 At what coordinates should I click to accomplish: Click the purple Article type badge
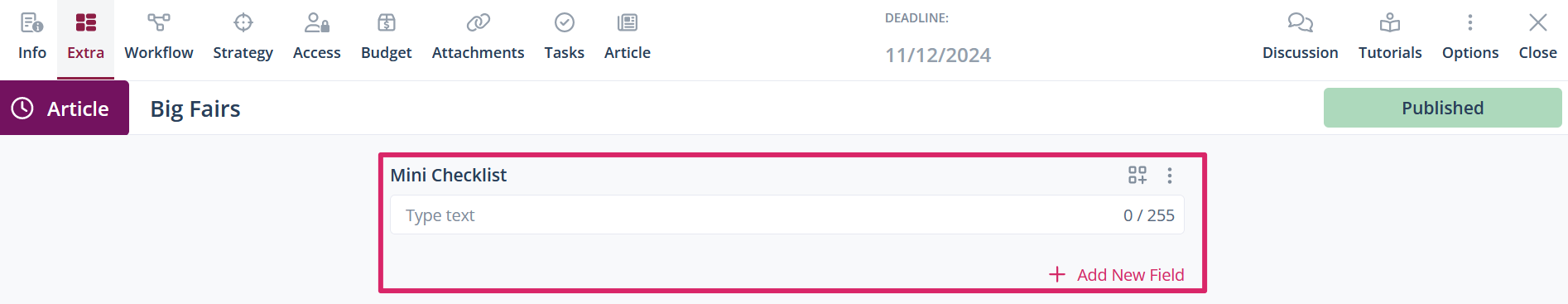pos(65,108)
